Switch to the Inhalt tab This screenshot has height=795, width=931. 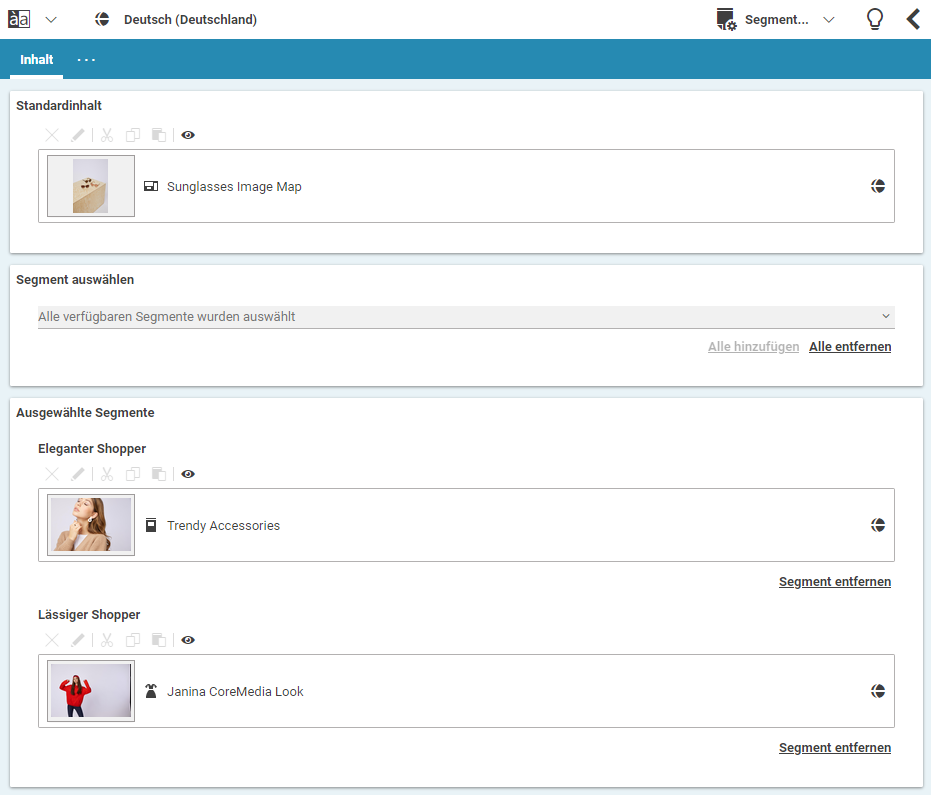point(37,60)
